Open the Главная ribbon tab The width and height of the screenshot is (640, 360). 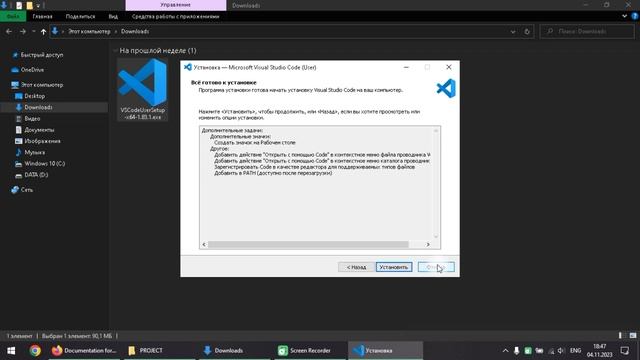tap(42, 16)
